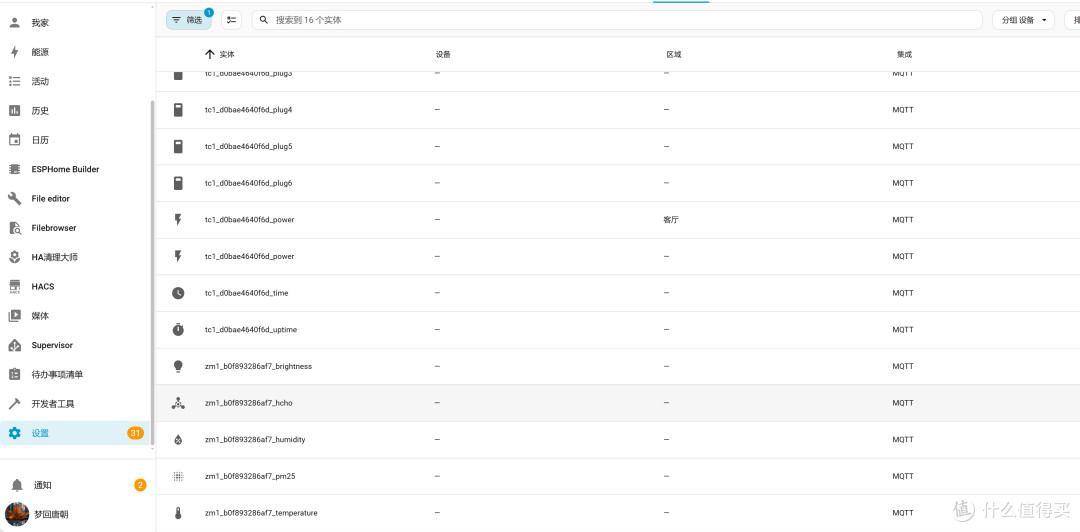The width and height of the screenshot is (1080, 532).
Task: Open the 能源 lightning icon
Action: click(14, 52)
